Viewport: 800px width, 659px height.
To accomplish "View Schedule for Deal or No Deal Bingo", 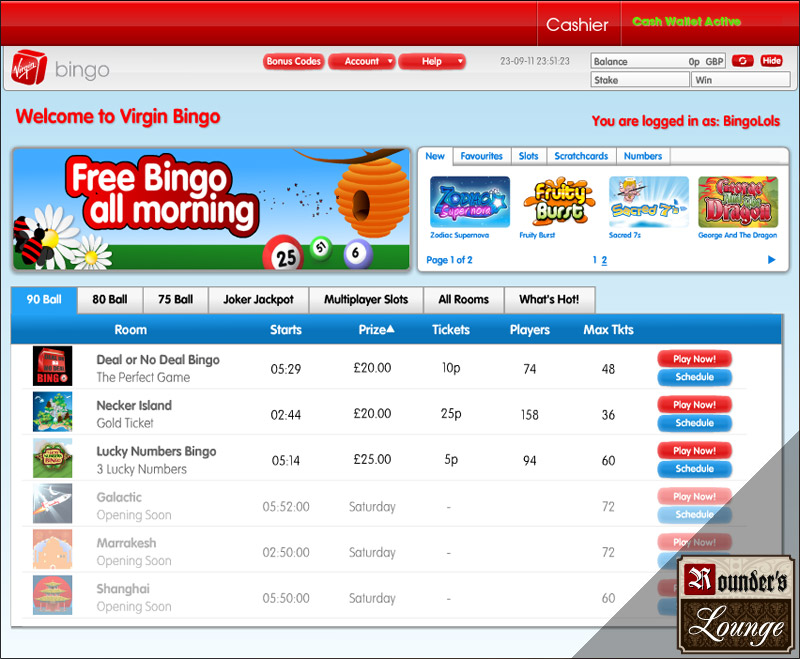I will tap(694, 377).
